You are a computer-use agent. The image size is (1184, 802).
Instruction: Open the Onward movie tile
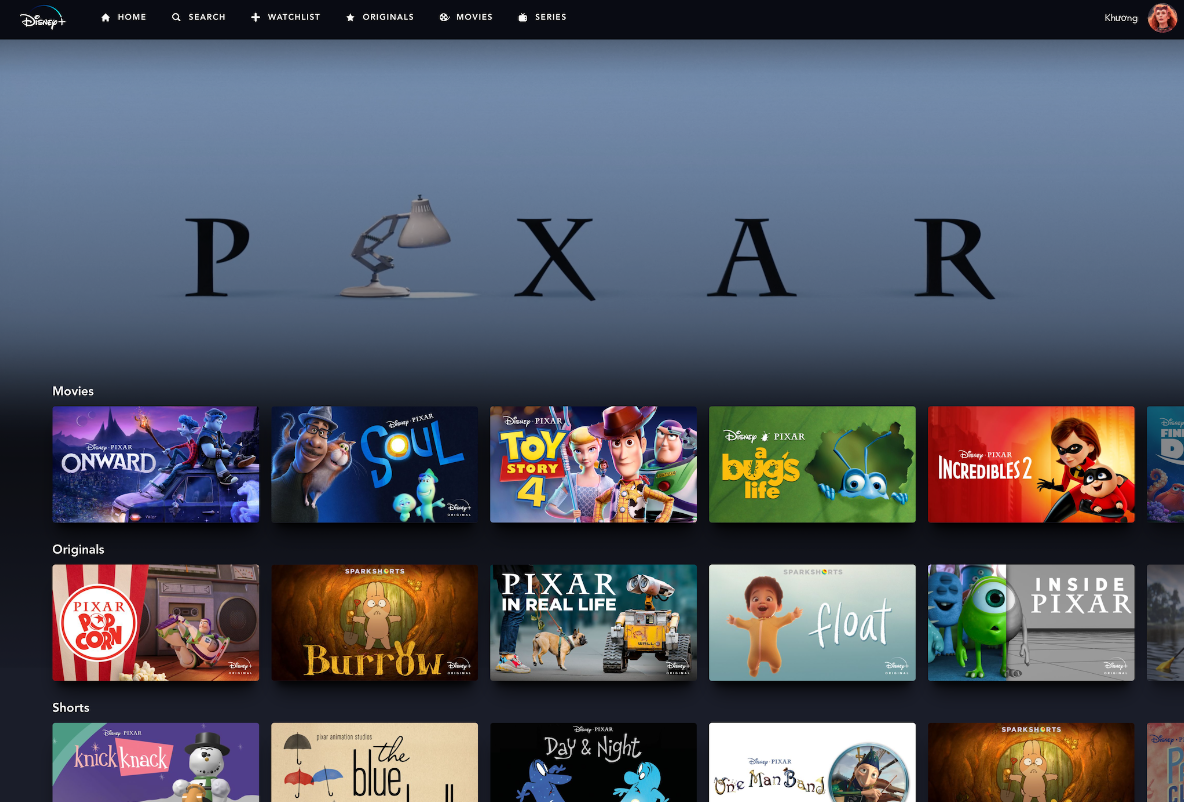[156, 464]
